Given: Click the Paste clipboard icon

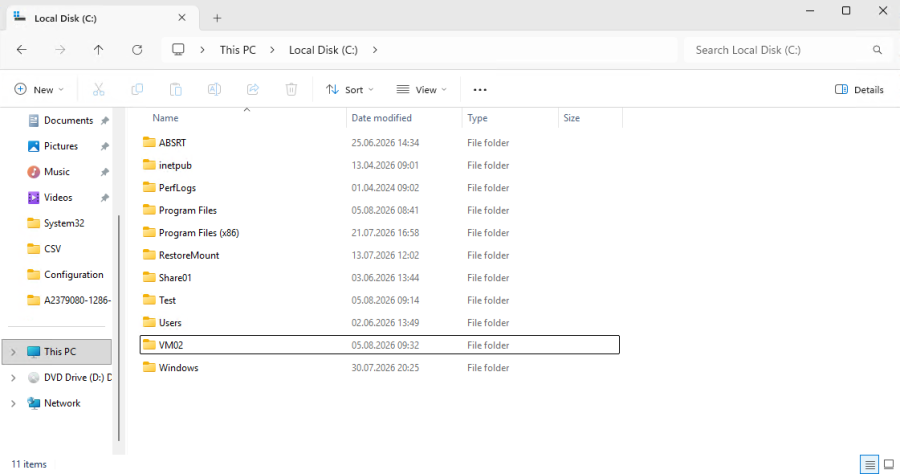Looking at the screenshot, I should [x=176, y=90].
